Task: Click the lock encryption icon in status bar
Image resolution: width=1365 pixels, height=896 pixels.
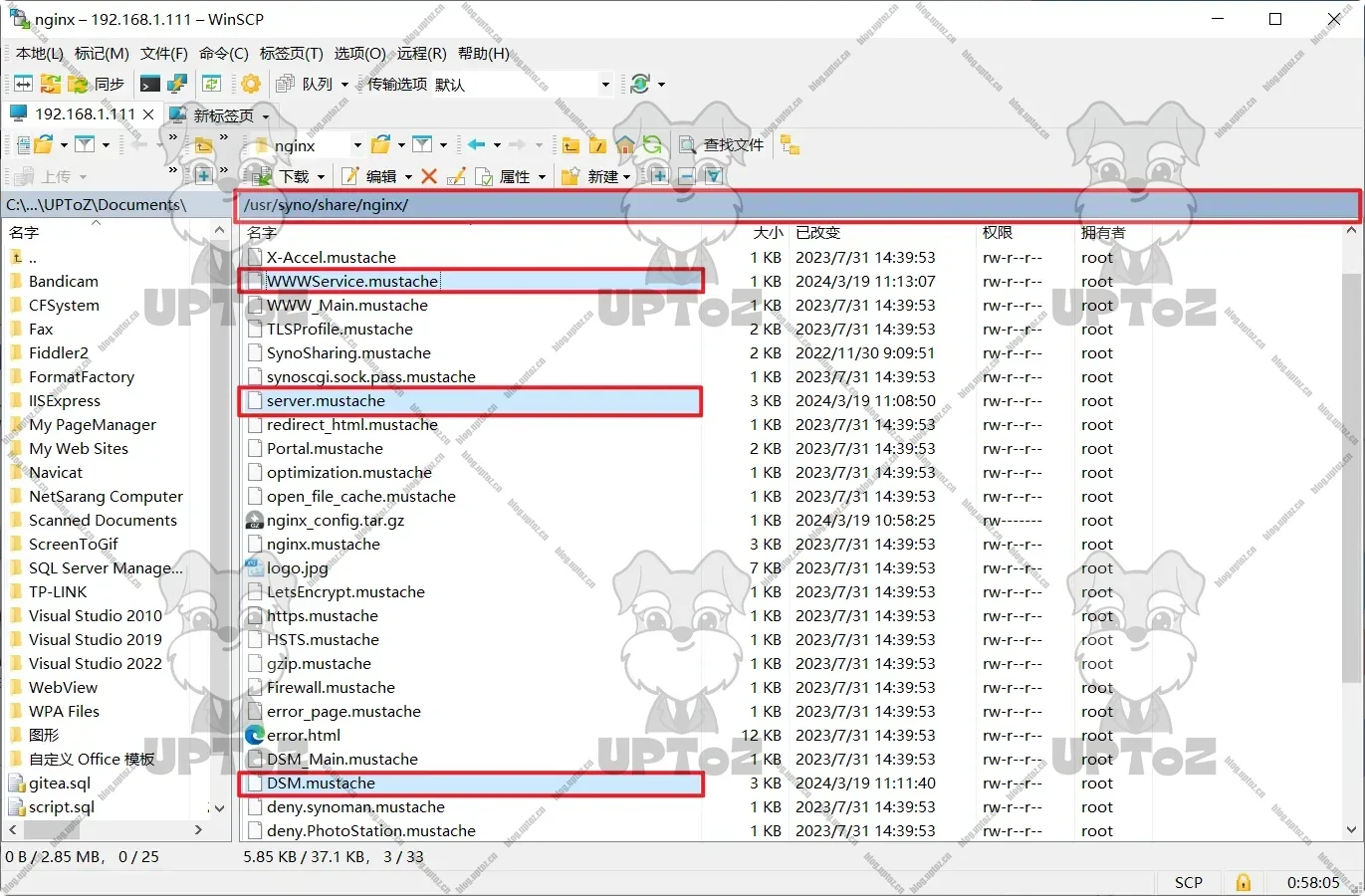Action: click(x=1243, y=882)
